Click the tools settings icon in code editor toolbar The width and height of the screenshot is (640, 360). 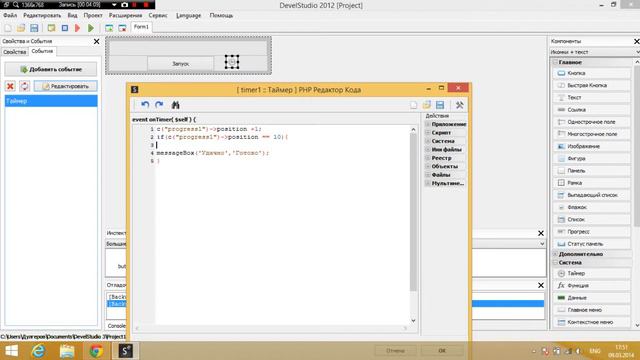pyautogui.click(x=460, y=105)
